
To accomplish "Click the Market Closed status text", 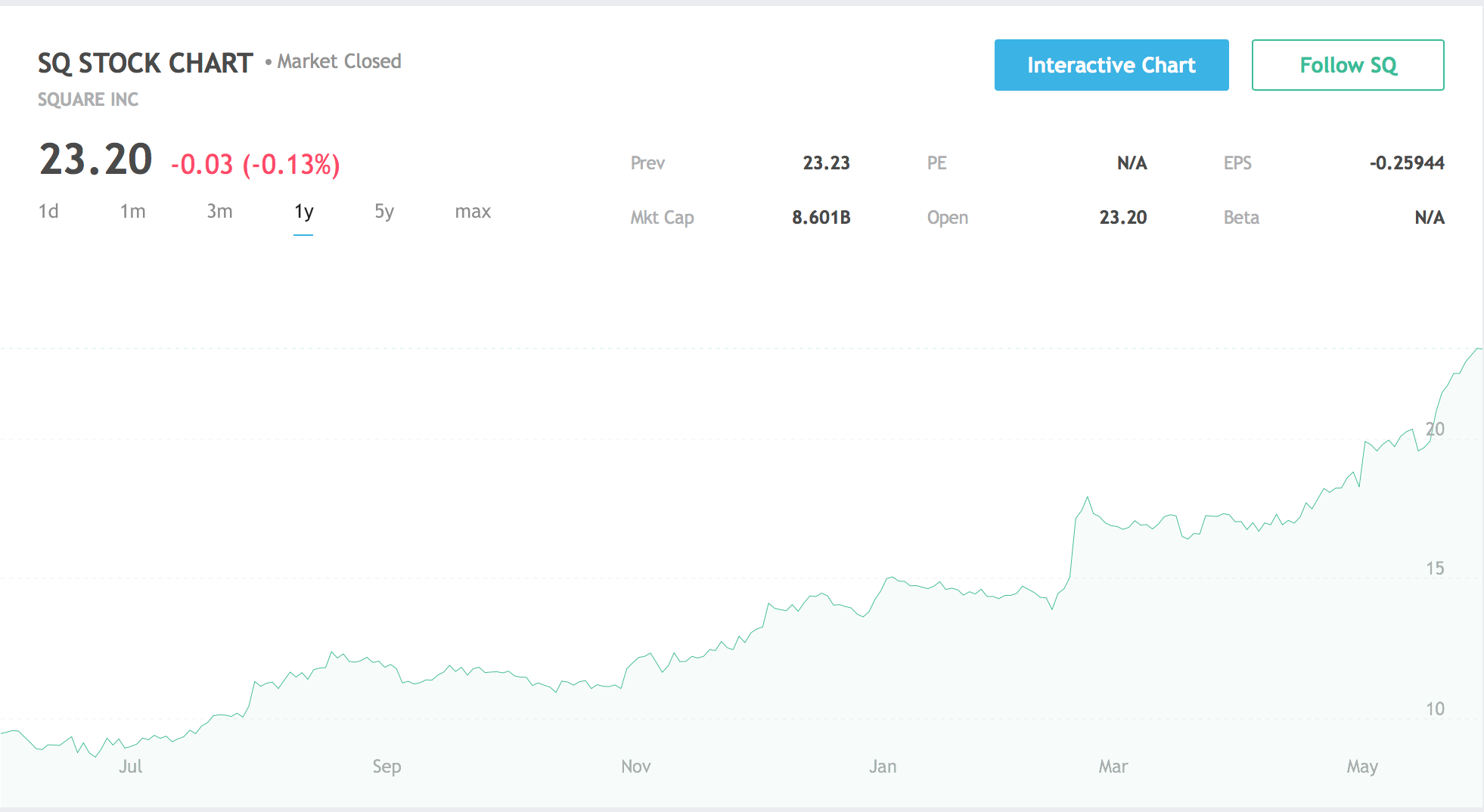I will coord(339,62).
